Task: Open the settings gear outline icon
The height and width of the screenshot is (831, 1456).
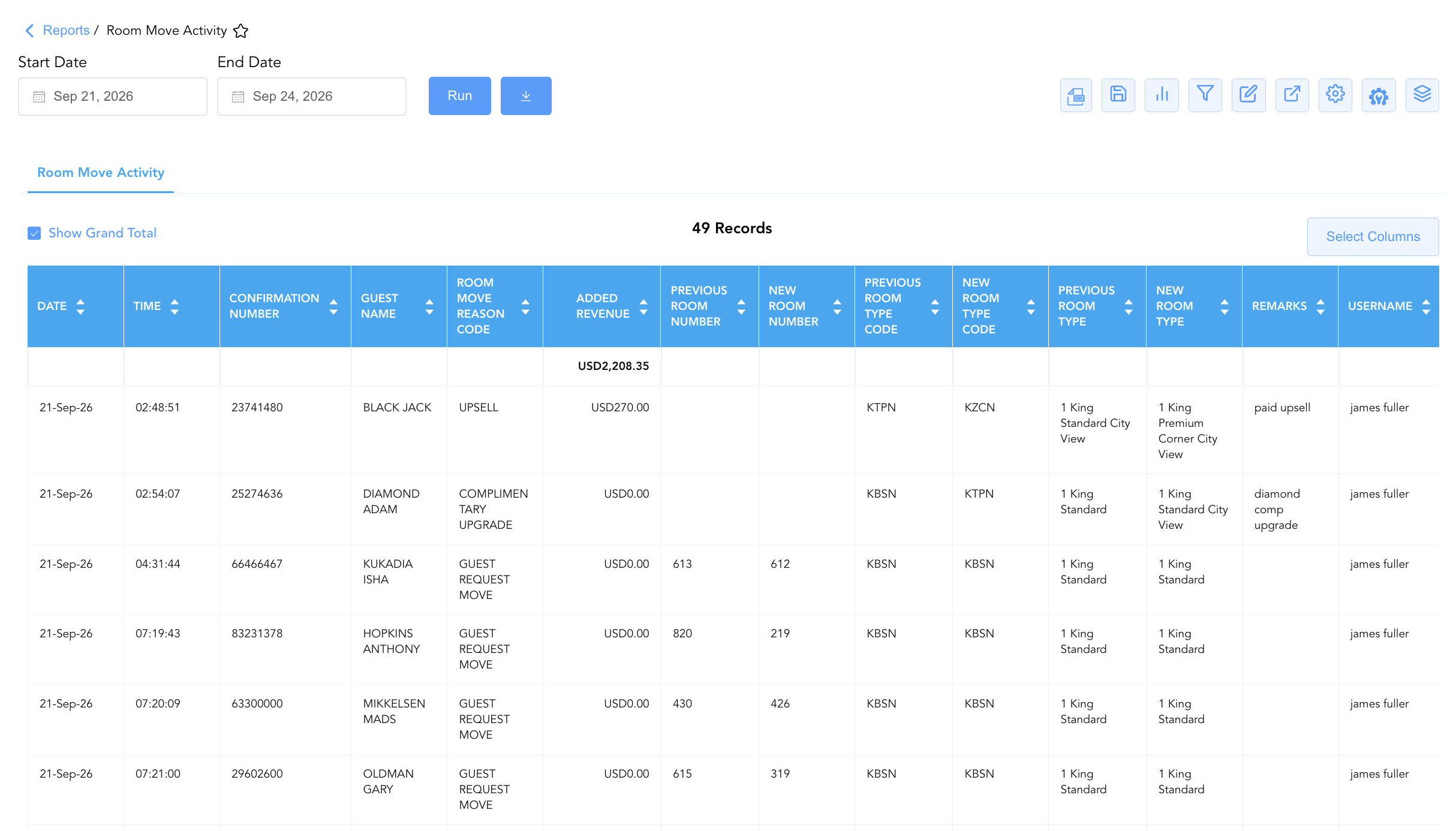Action: [1335, 95]
